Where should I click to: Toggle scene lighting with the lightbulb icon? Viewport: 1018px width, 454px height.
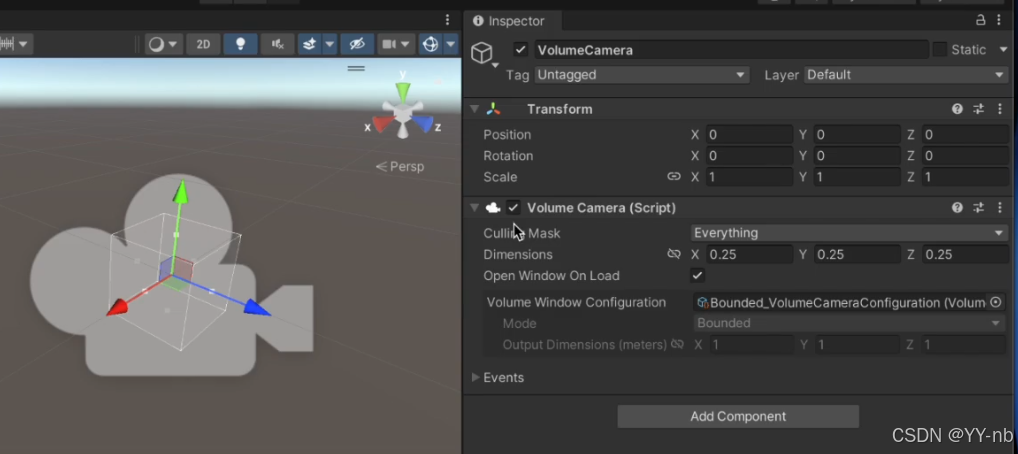[240, 44]
